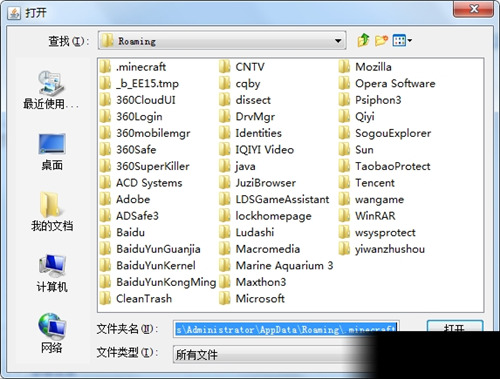Select the SogouExplorer folder
500x379 pixels.
pyautogui.click(x=385, y=133)
